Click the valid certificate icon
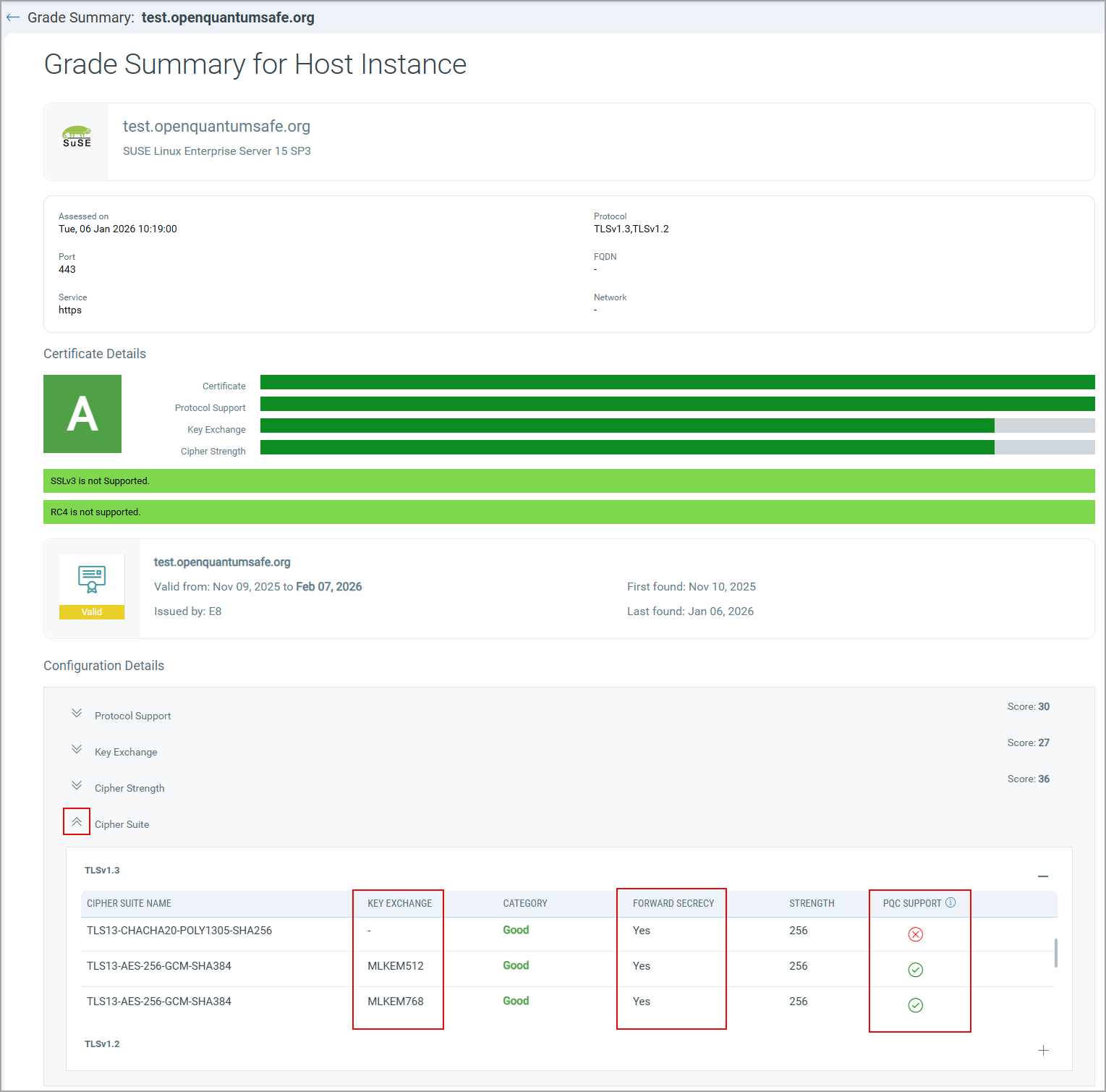This screenshot has height=1092, width=1106. 92,580
